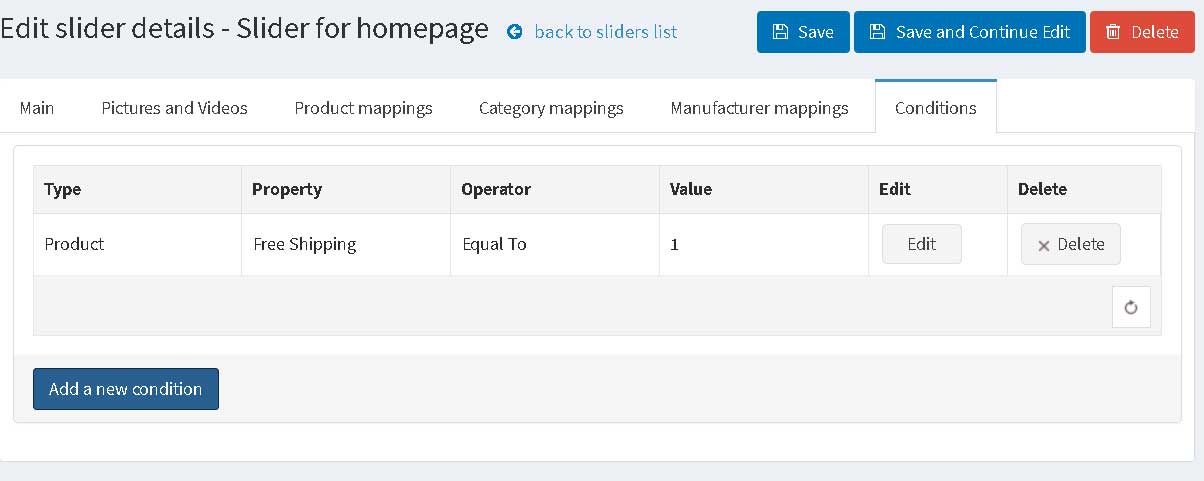Add a new condition
This screenshot has width=1204, height=481.
(126, 389)
